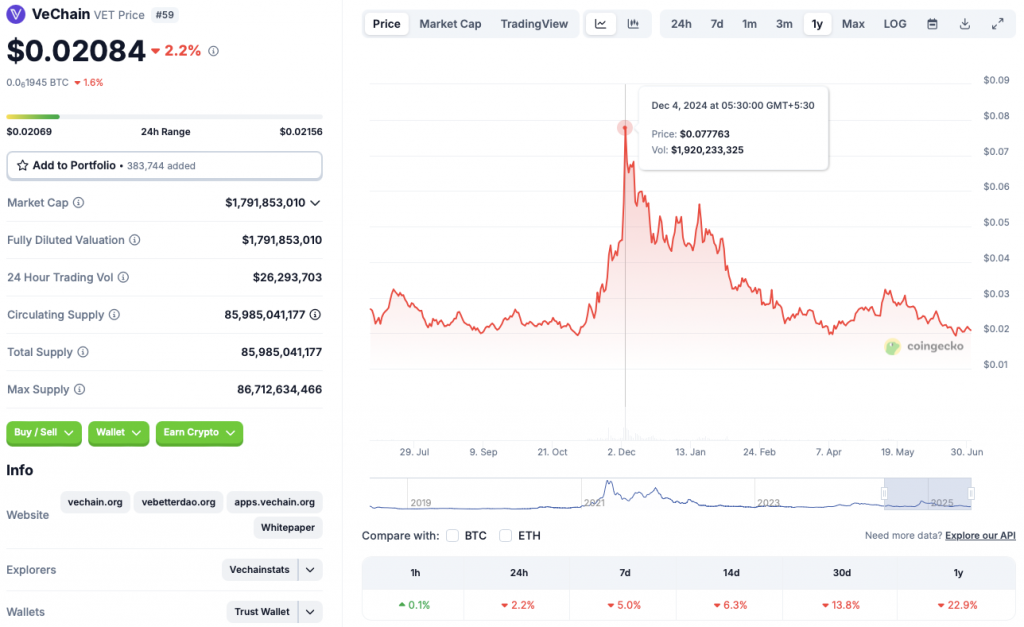Check the BTC compare checkbox

452,536
